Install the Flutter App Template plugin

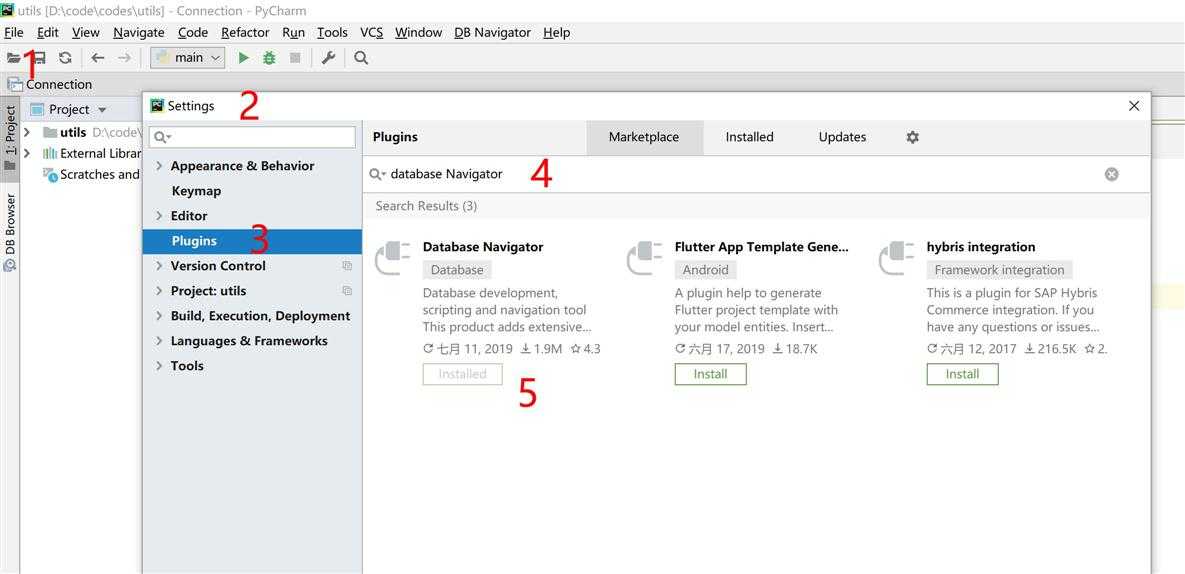[710, 374]
